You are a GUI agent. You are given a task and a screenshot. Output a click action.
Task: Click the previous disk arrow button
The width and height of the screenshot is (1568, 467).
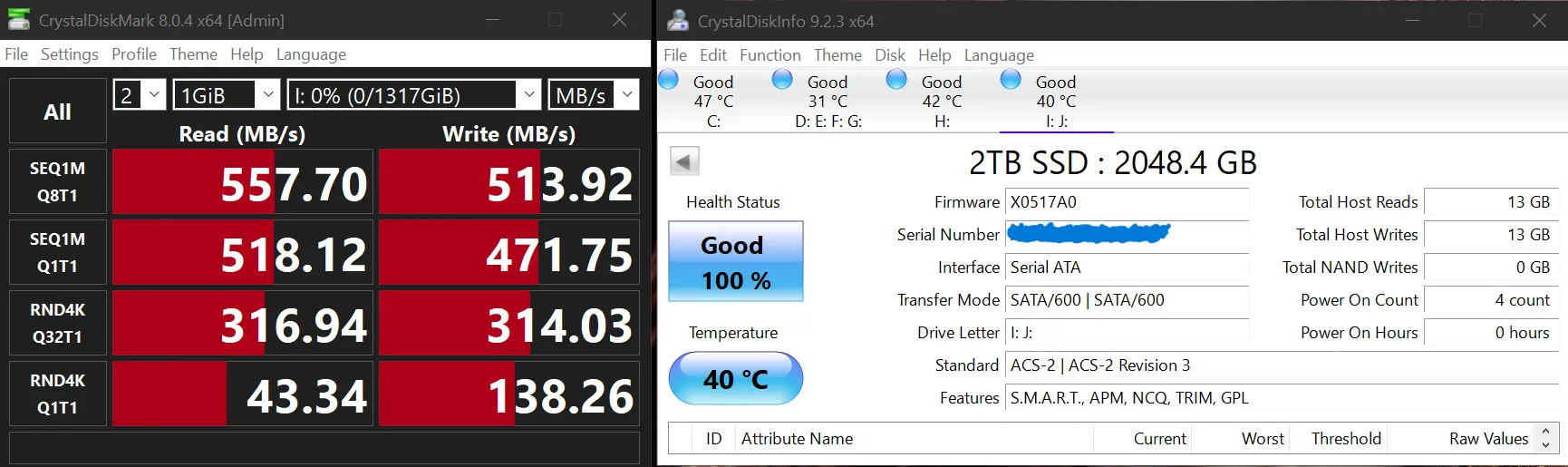point(684,161)
